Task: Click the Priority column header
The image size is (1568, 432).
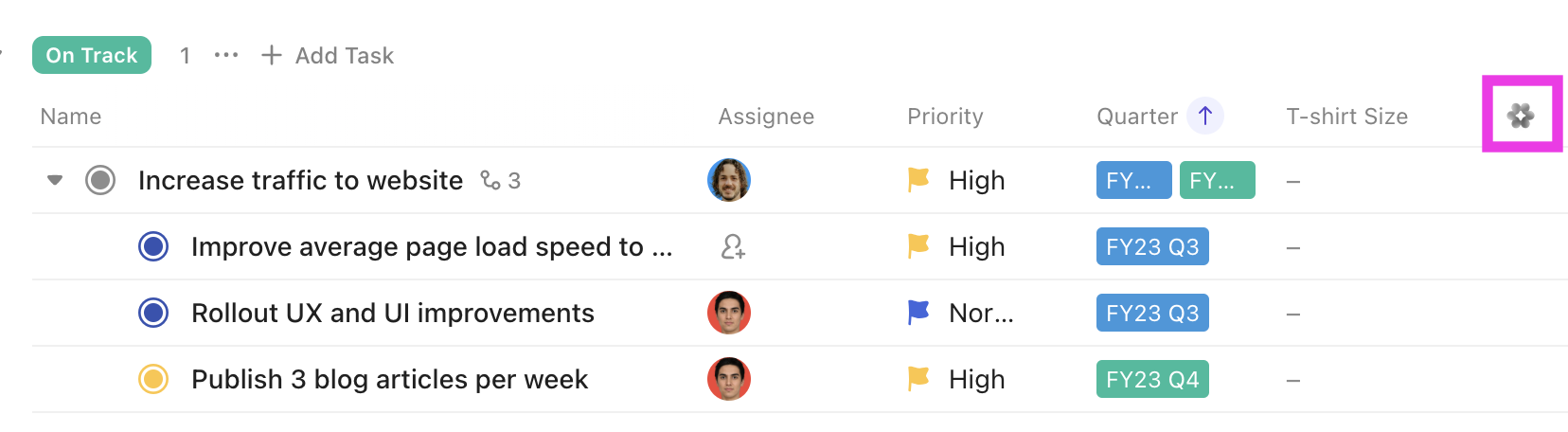Action: point(944,117)
